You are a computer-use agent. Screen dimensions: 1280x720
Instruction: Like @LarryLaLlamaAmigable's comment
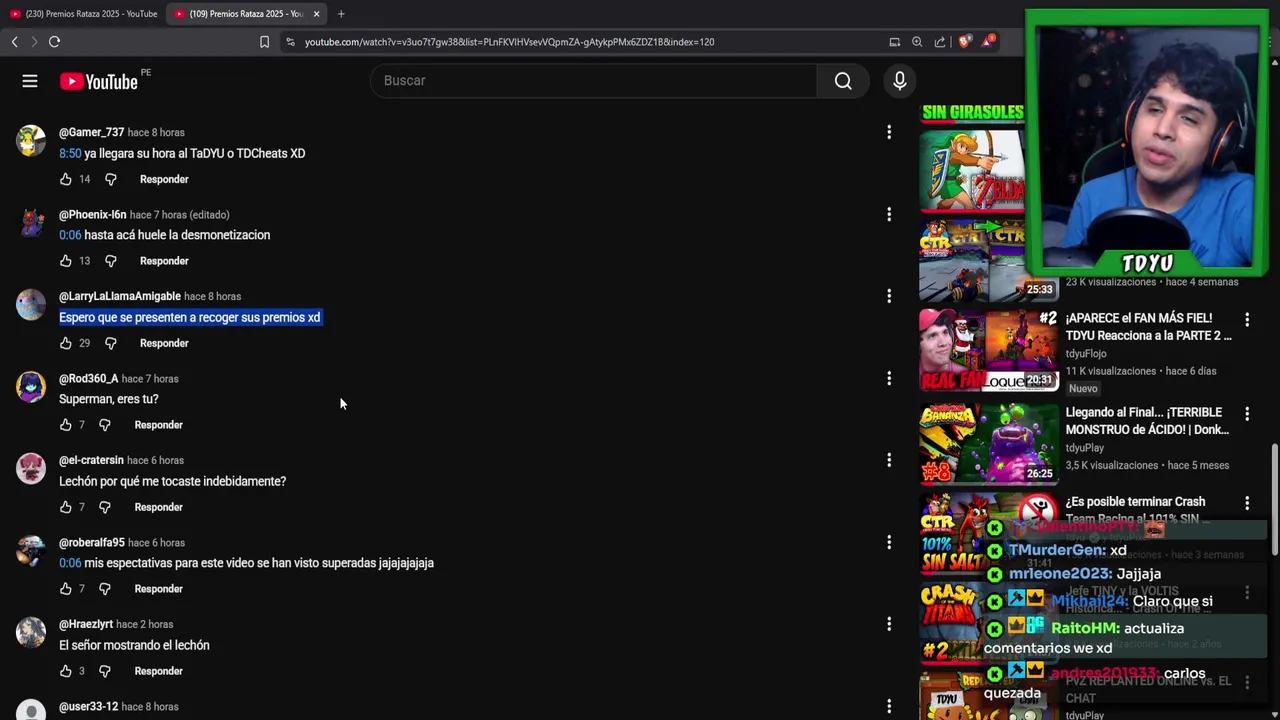66,343
